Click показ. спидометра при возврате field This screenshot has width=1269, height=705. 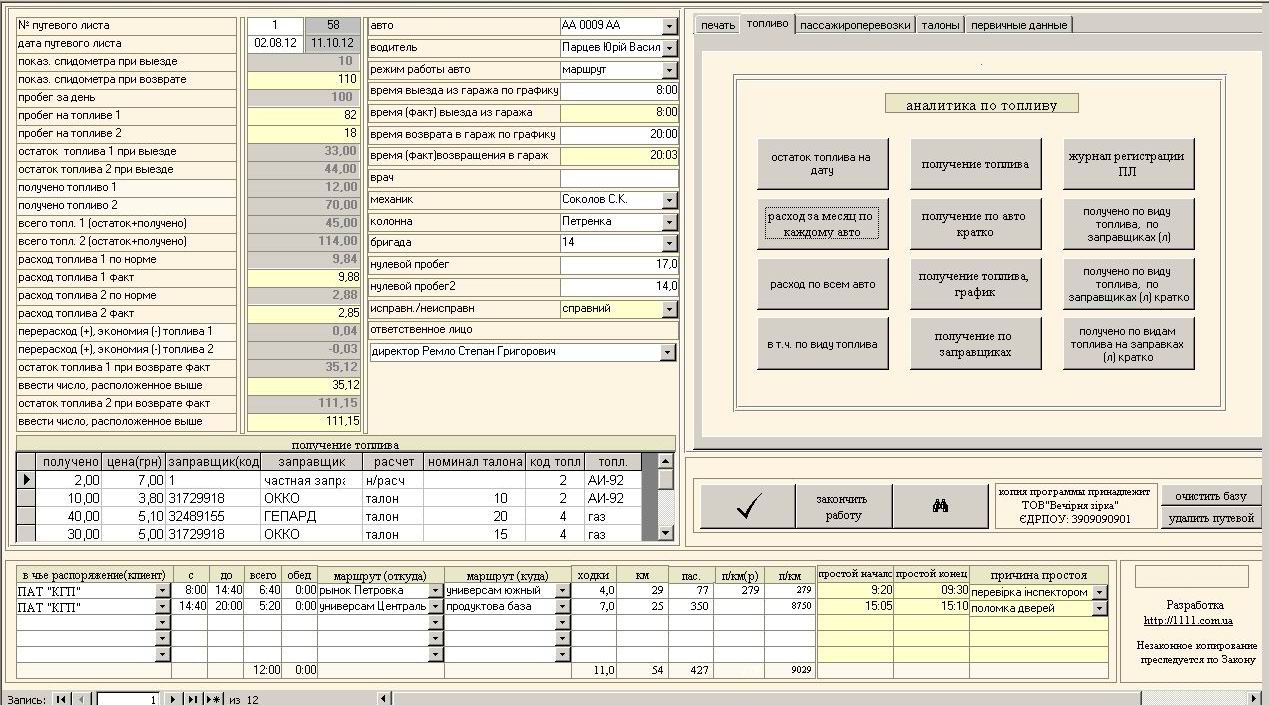point(303,80)
